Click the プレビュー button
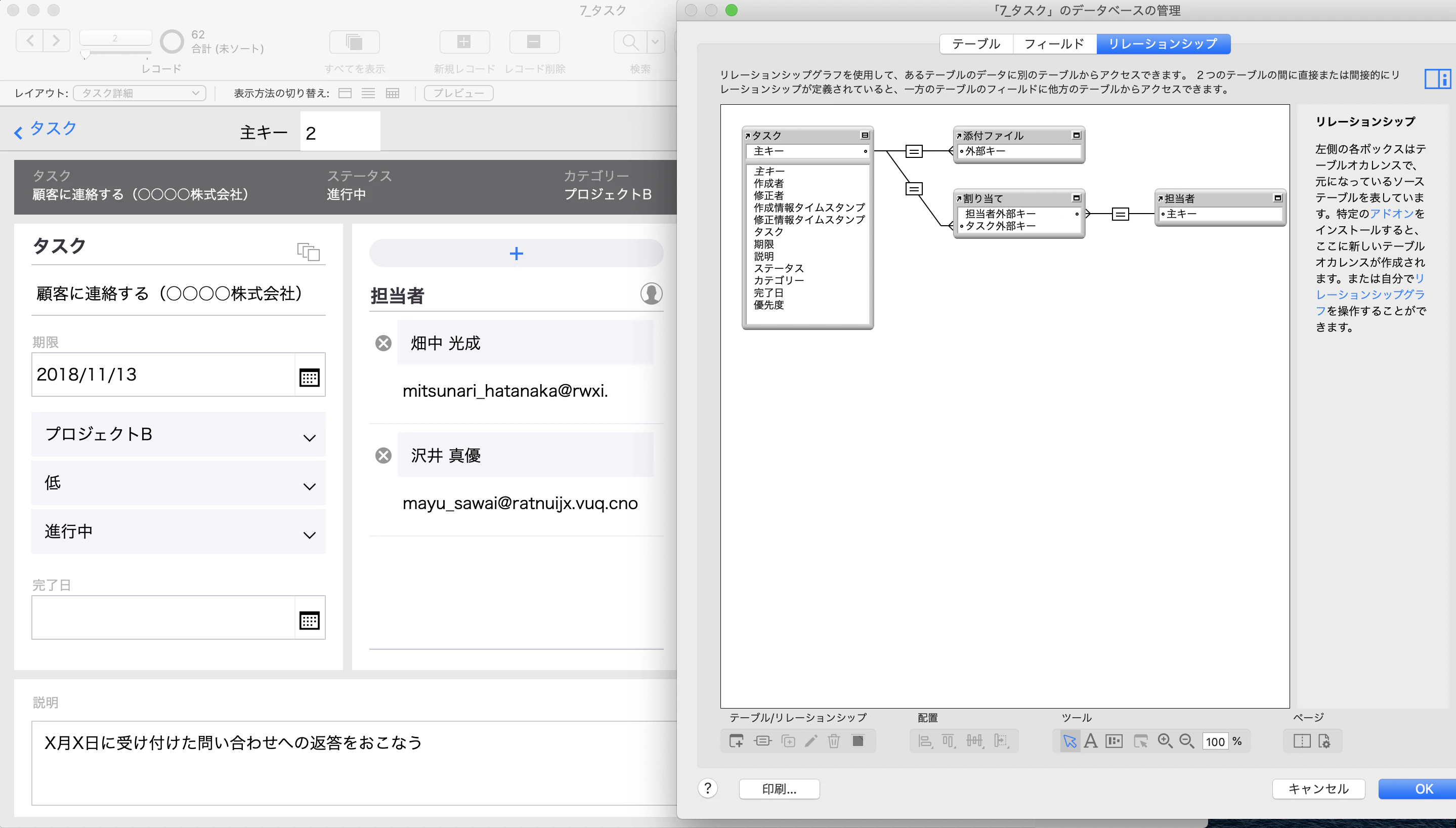 tap(459, 93)
